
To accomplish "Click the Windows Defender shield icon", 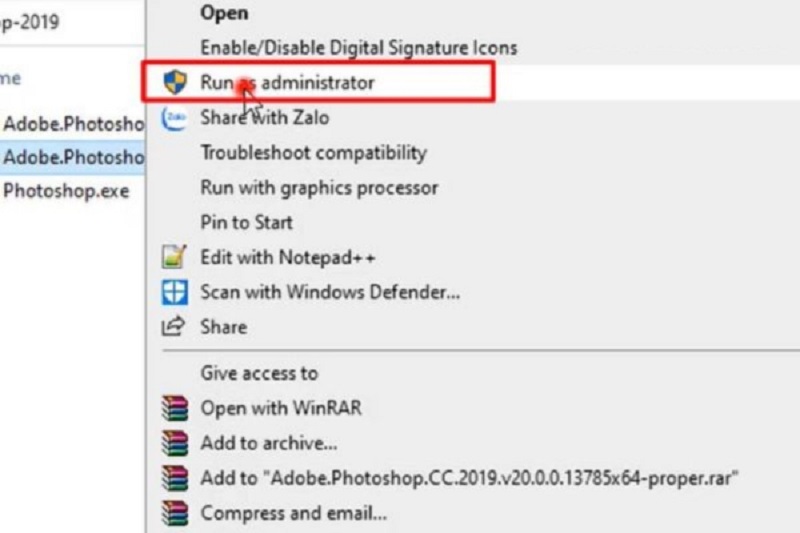I will [174, 292].
